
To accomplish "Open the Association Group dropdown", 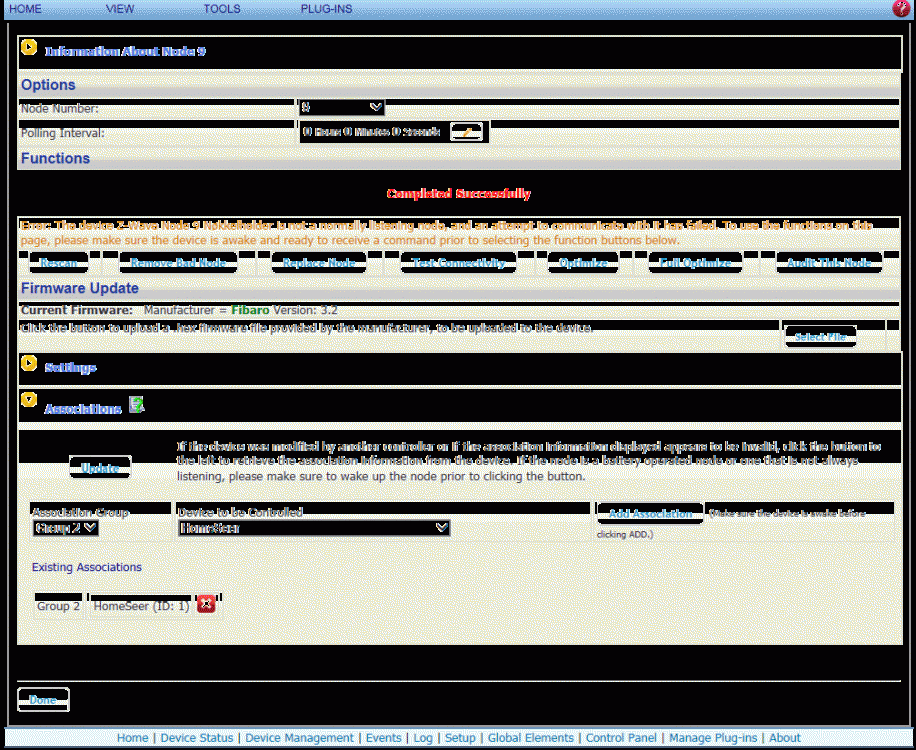I will 65,527.
